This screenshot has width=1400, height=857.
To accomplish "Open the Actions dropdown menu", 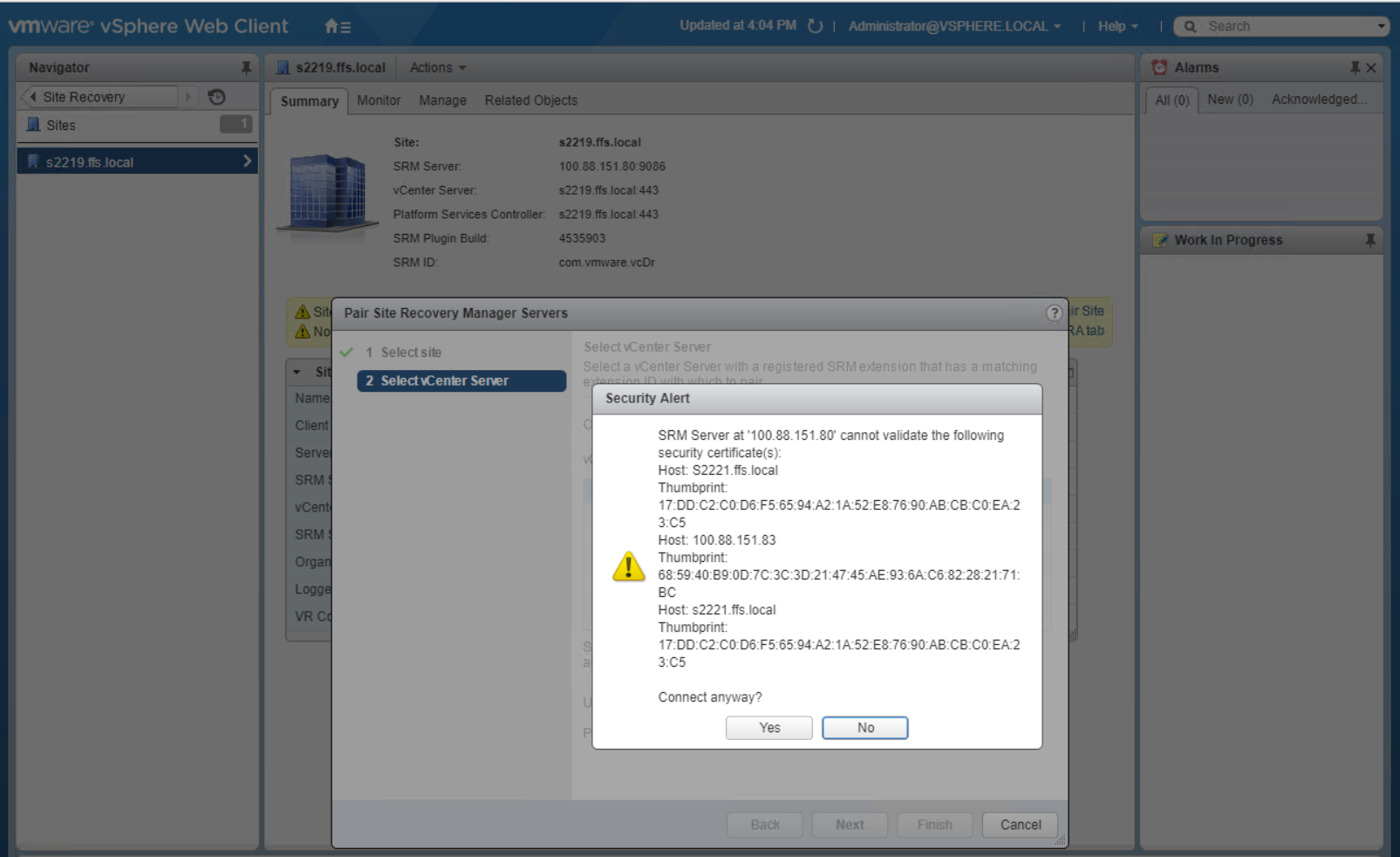I will 436,67.
